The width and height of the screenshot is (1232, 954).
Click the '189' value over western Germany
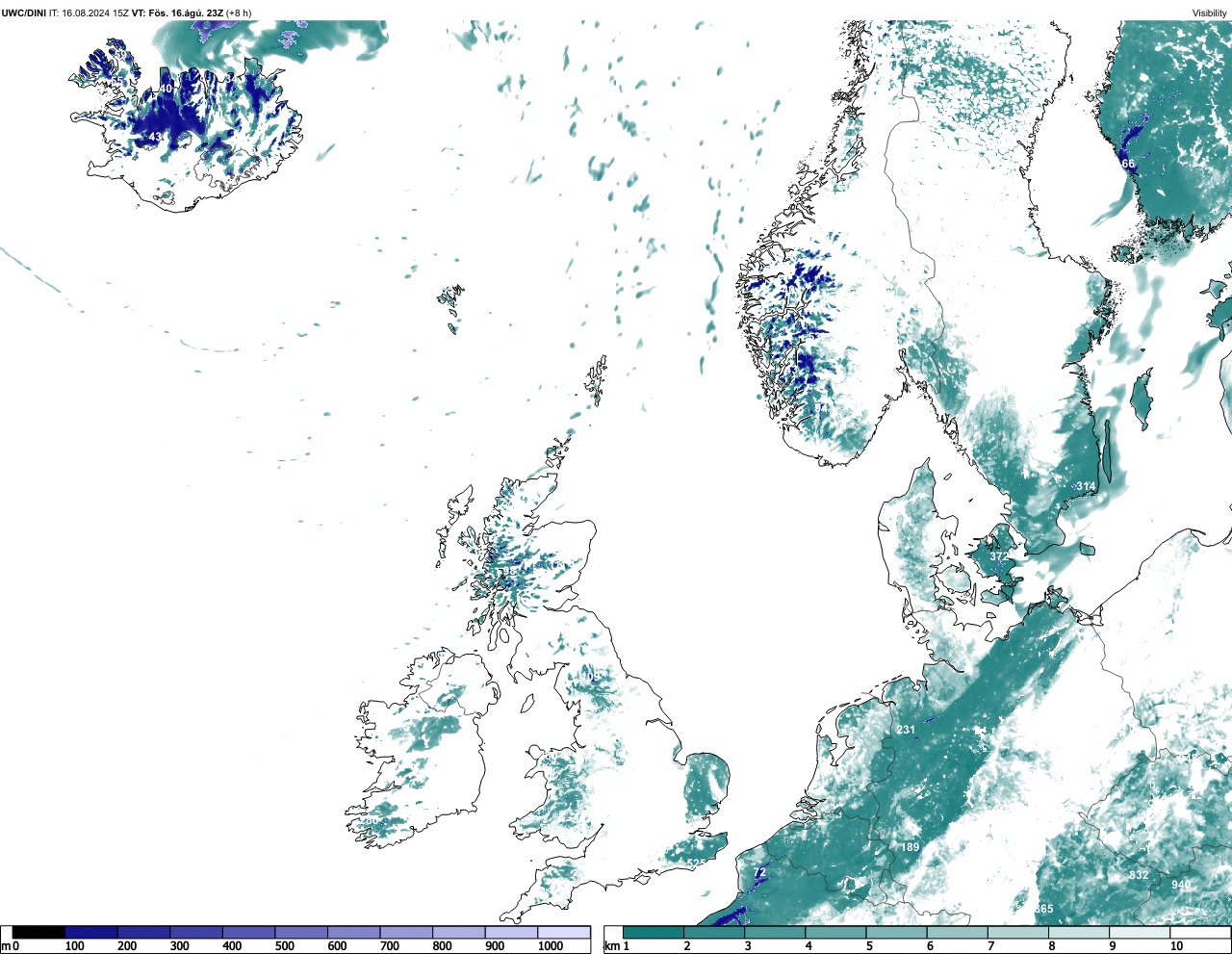[910, 847]
